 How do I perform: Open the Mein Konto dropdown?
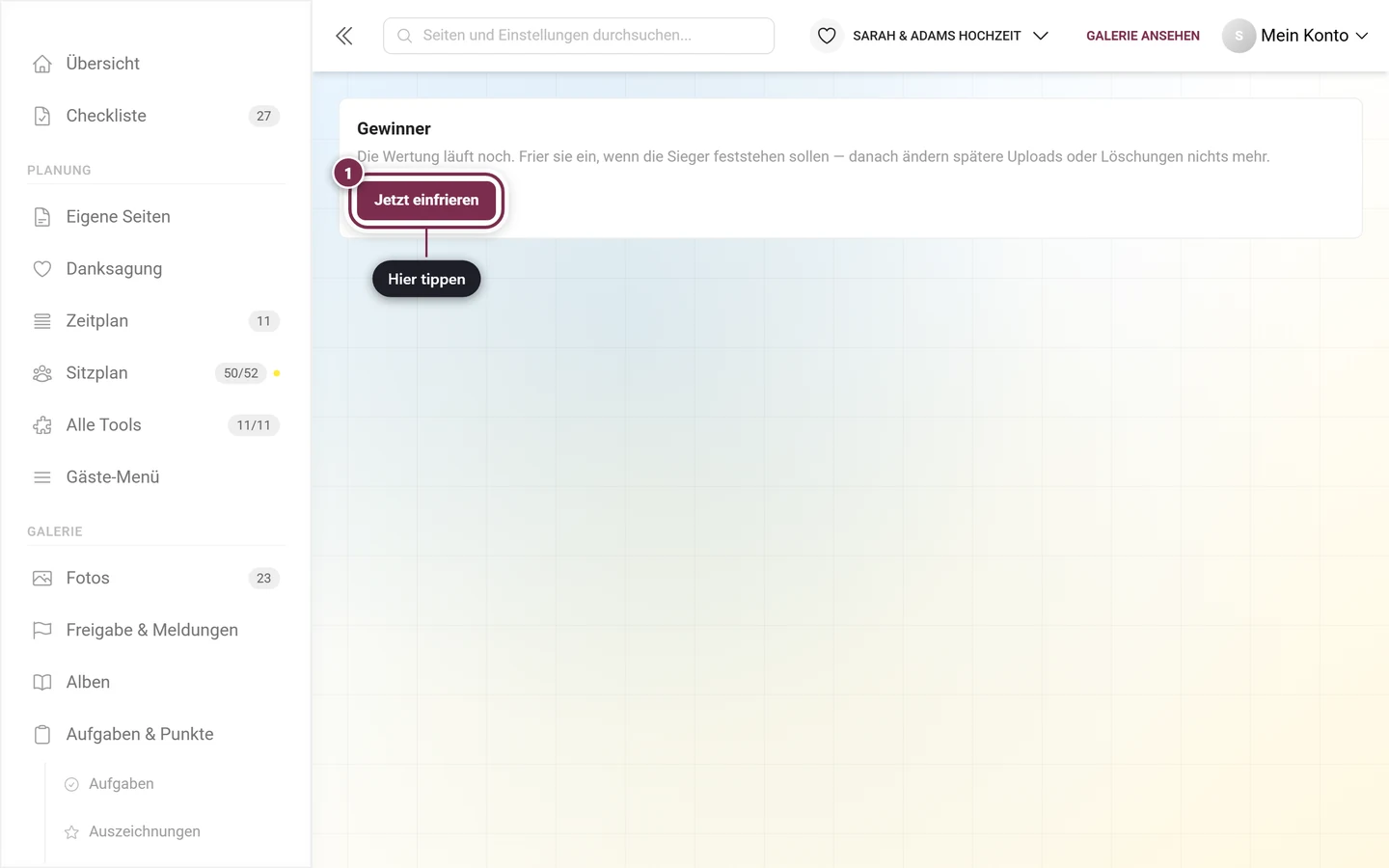1296,36
